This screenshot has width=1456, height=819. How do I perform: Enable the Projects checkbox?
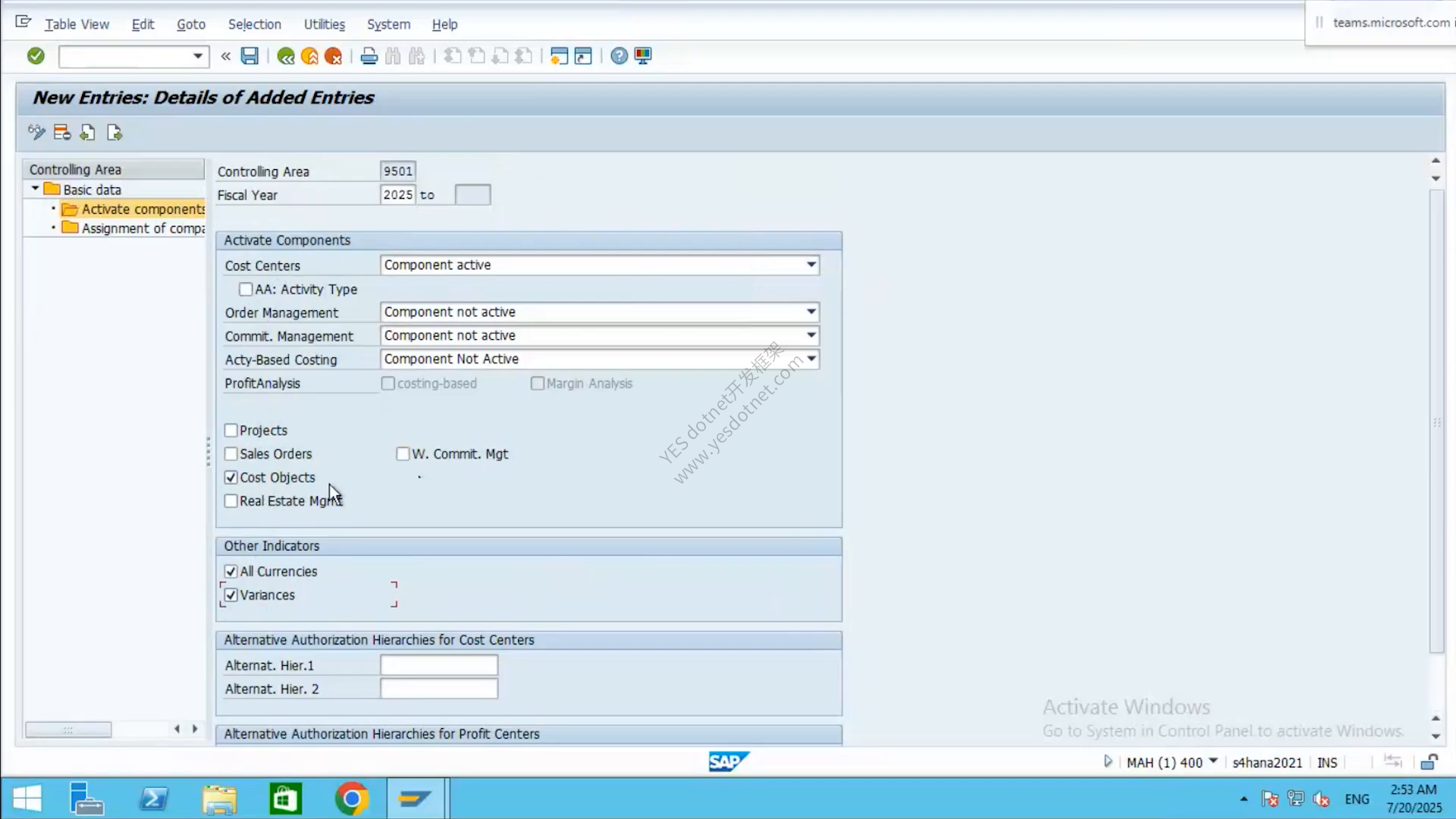coord(231,431)
